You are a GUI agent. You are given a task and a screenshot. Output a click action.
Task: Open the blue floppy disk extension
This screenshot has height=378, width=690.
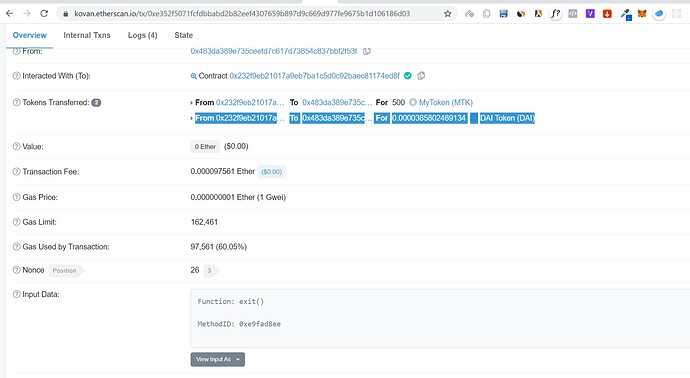[x=503, y=14]
